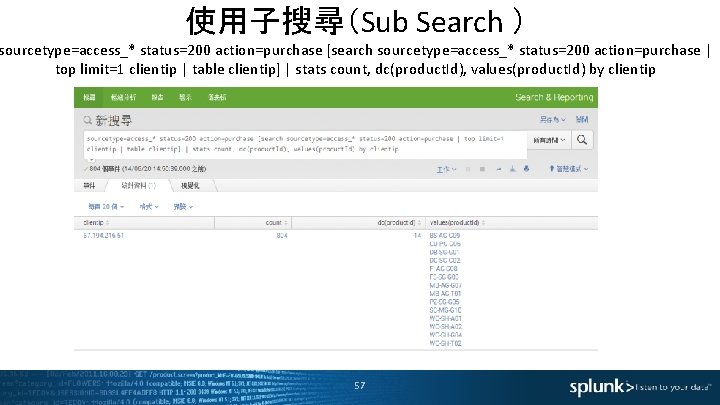Open the 儀表板 (Dashboards) nav tab
Image resolution: width=720 pixels, height=405 pixels.
click(217, 97)
